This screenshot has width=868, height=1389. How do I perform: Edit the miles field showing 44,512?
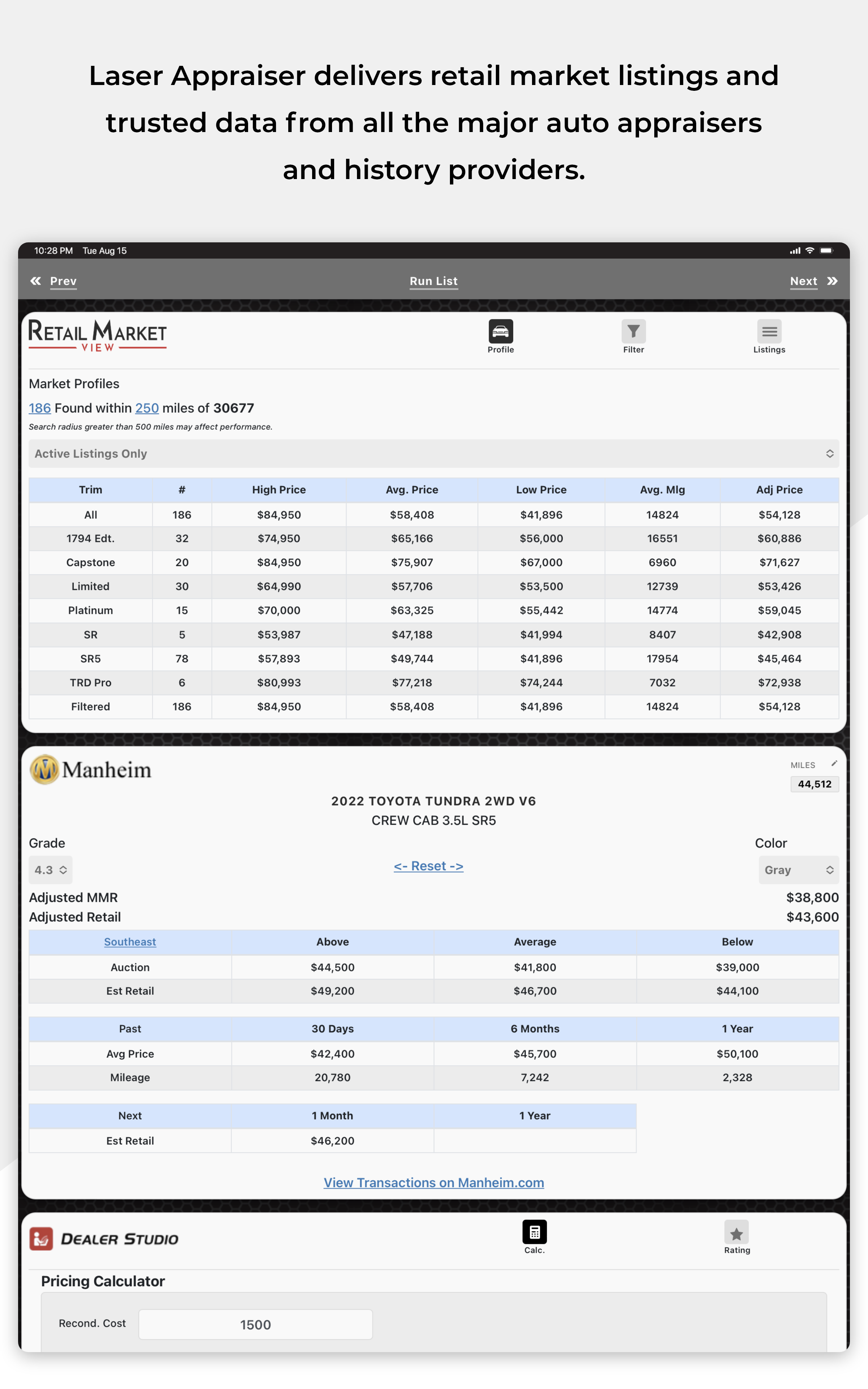[x=814, y=784]
